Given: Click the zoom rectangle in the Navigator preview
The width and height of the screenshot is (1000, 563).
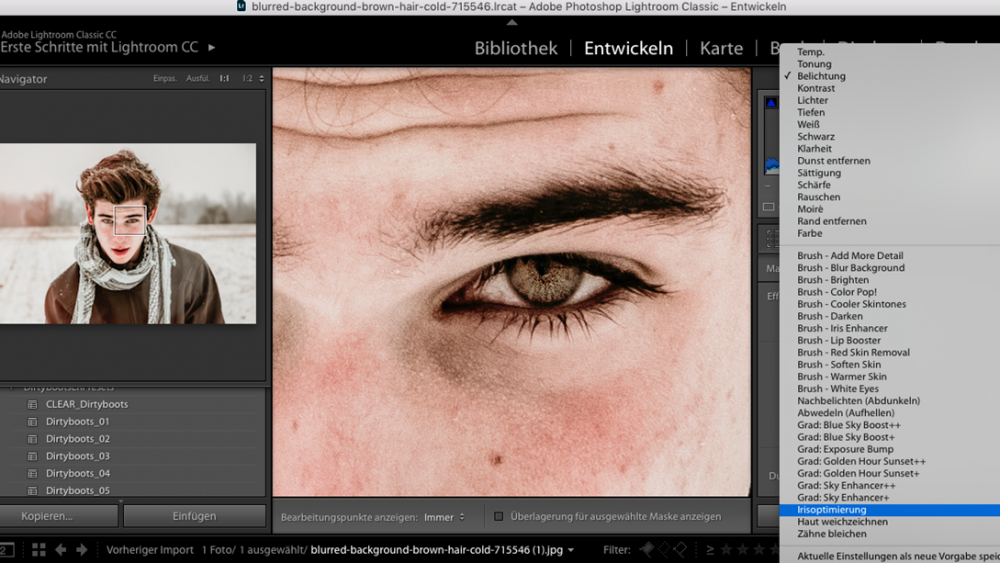Looking at the screenshot, I should click(x=129, y=221).
